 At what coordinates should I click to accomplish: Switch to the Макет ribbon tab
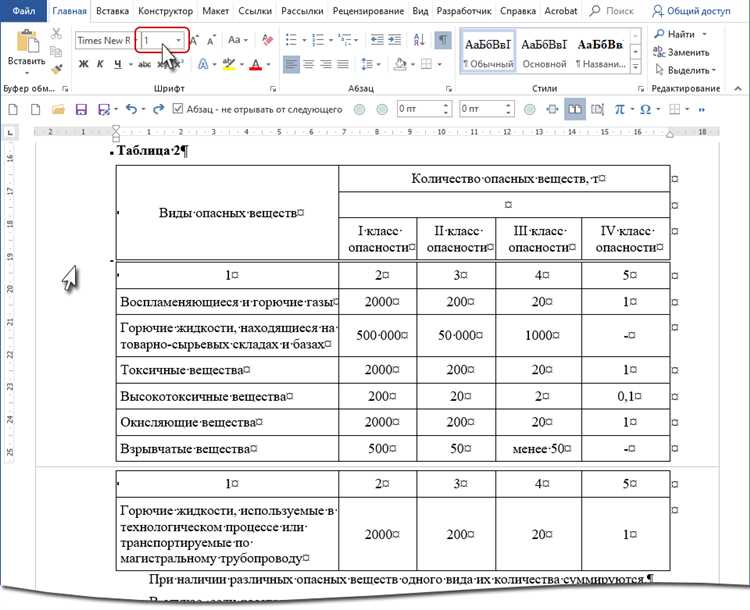click(215, 11)
